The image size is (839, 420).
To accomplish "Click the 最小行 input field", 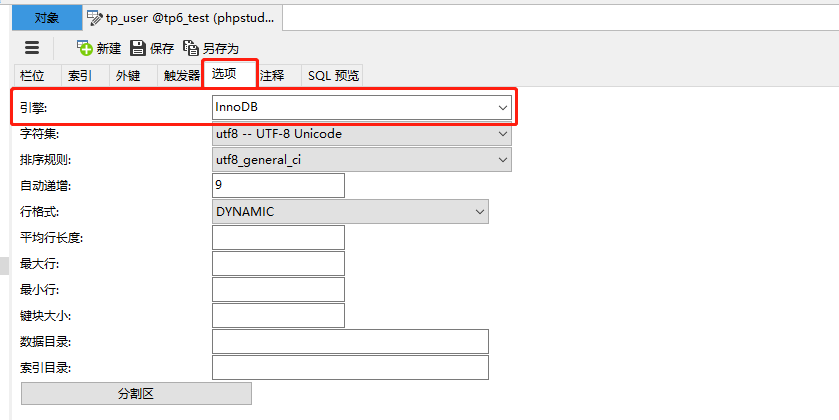I will tap(278, 289).
